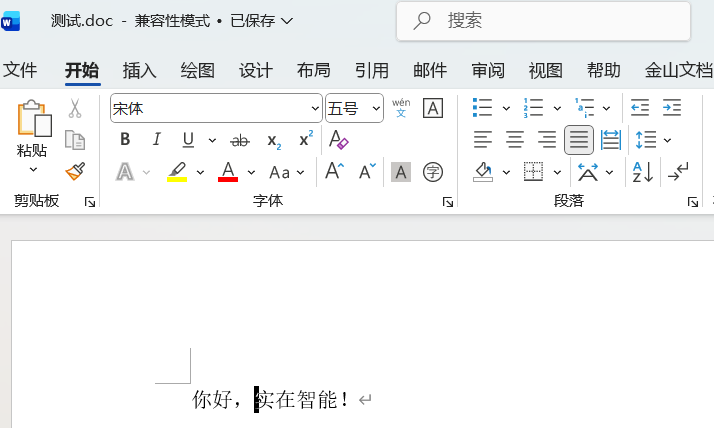Open the 文件 menu
Image resolution: width=714 pixels, height=428 pixels.
20,70
